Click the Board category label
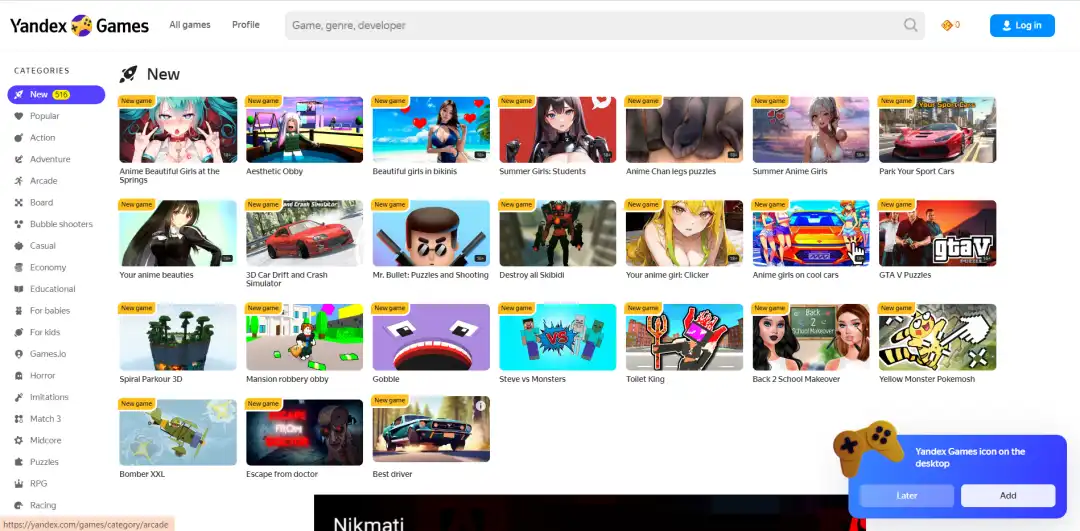 (x=41, y=202)
